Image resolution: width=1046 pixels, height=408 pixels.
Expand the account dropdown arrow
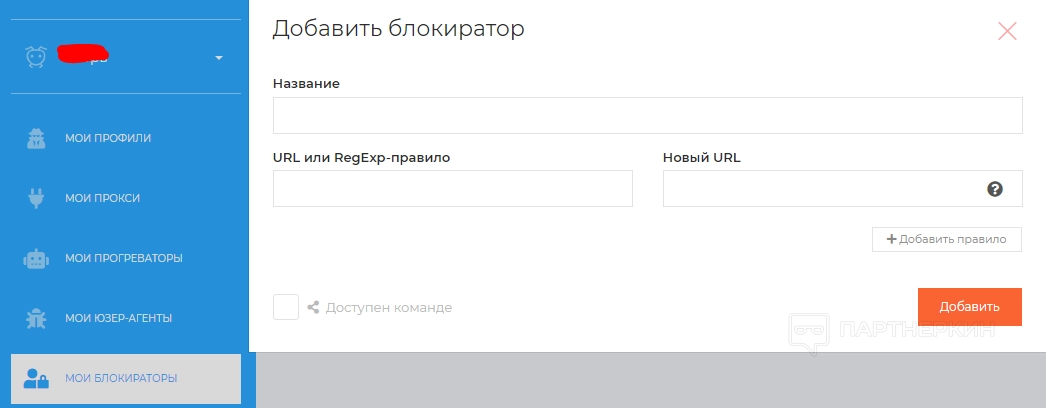[219, 58]
